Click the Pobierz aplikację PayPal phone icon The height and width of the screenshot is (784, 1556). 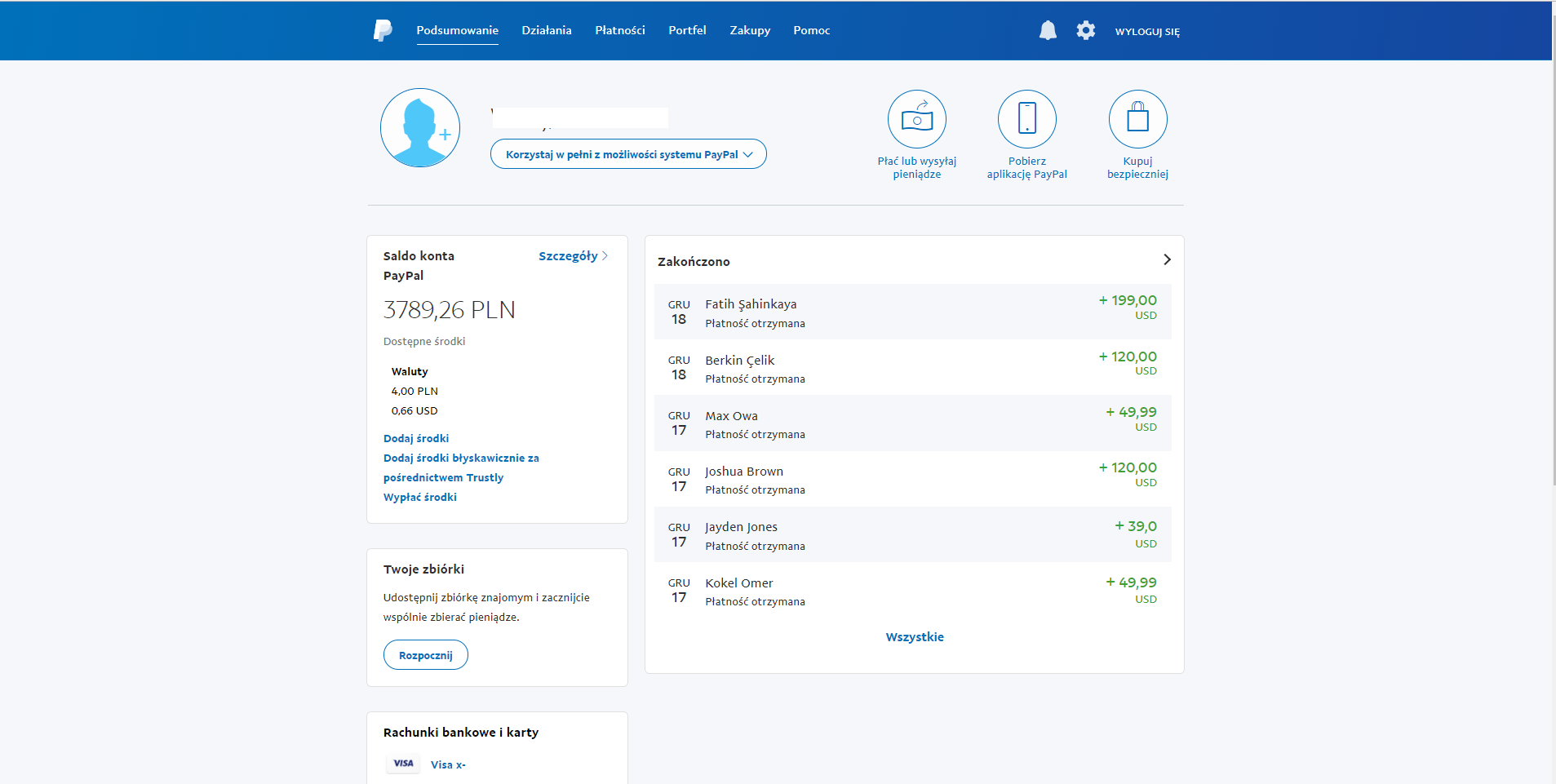point(1027,119)
